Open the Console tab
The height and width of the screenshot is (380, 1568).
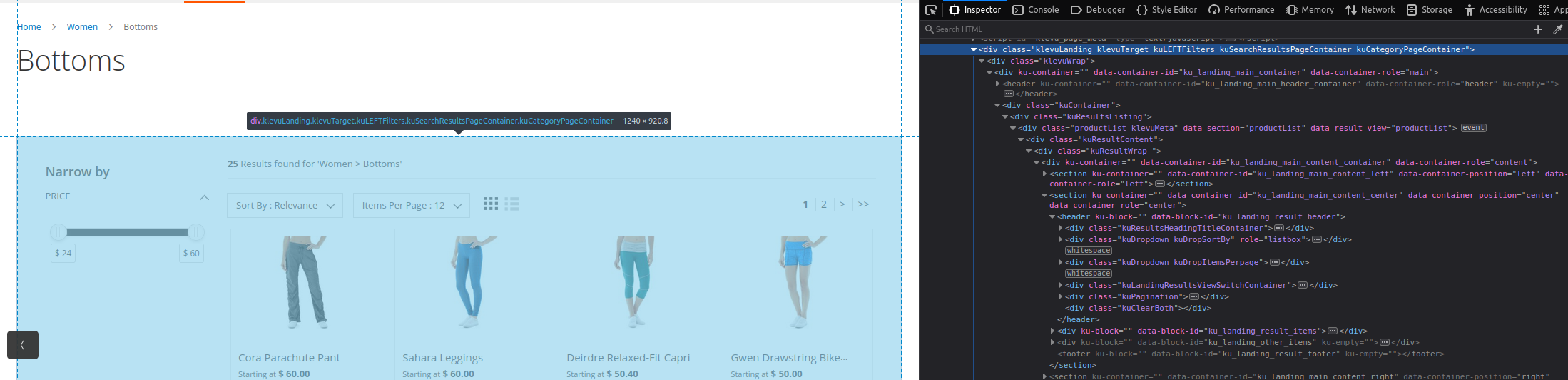click(1036, 10)
